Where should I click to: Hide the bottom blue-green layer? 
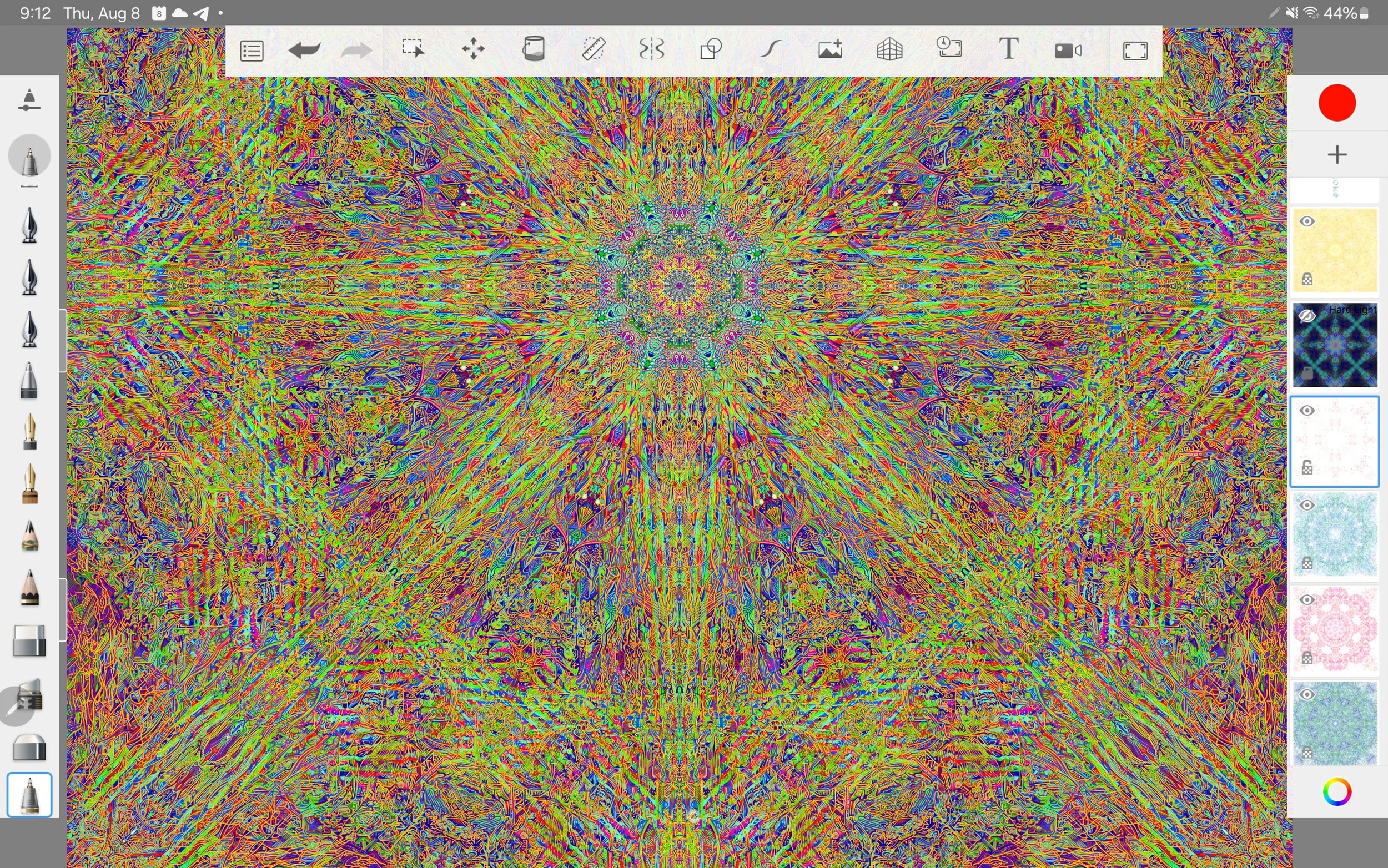[1307, 695]
